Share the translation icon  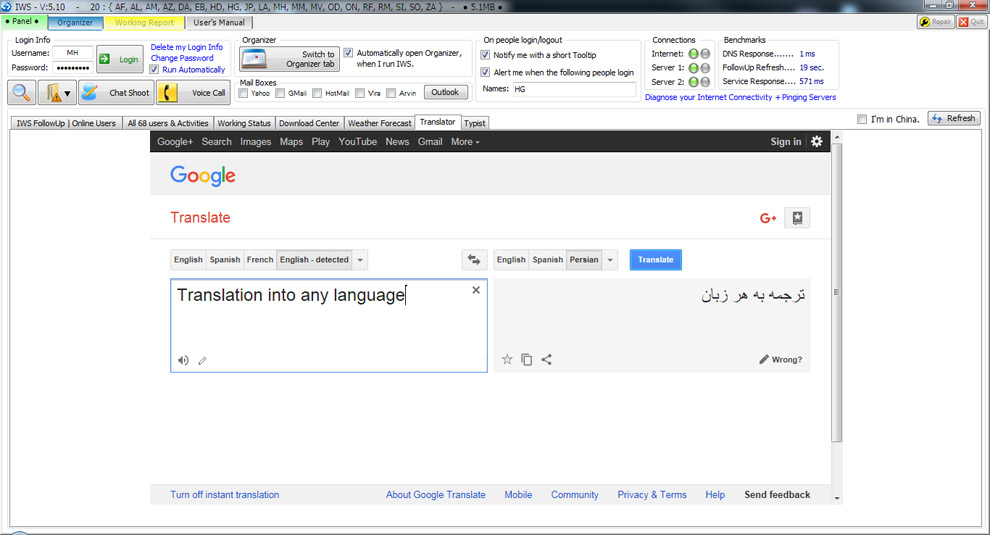tap(547, 359)
